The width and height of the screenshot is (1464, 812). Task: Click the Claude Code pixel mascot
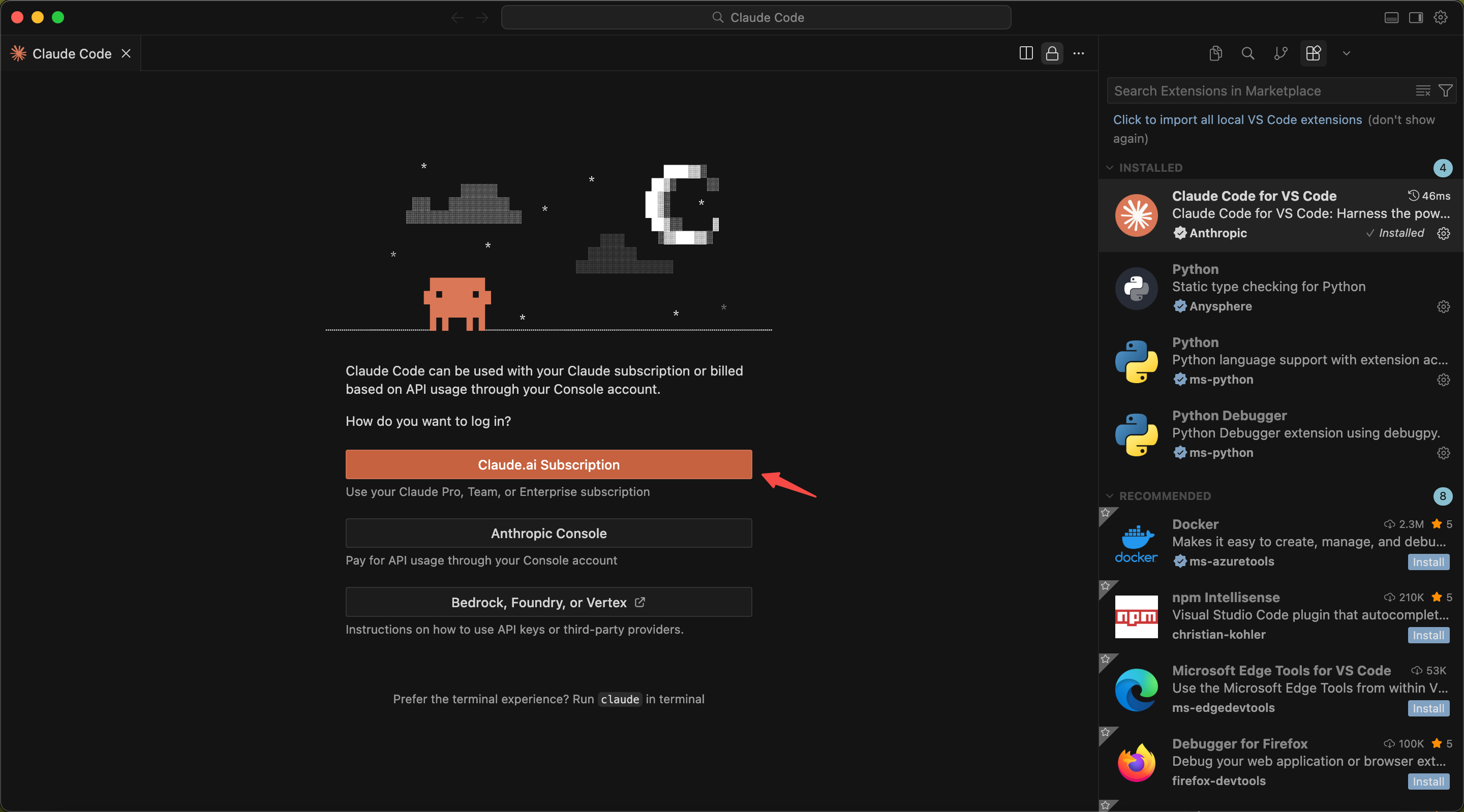457,304
